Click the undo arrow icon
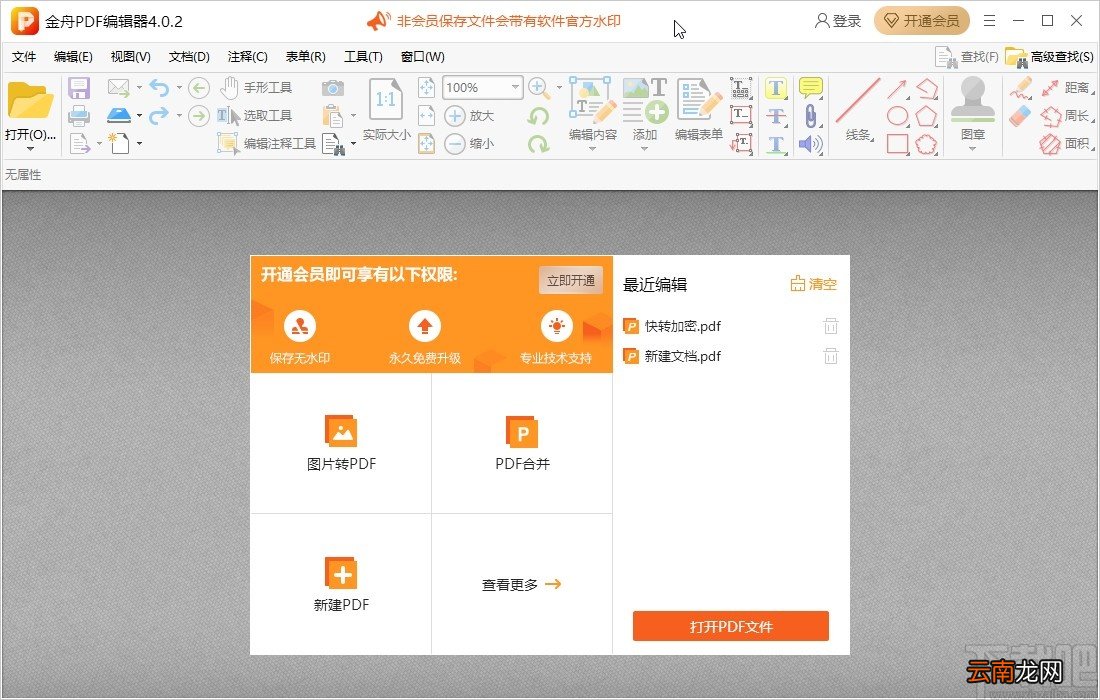The height and width of the screenshot is (700, 1100). pyautogui.click(x=159, y=88)
